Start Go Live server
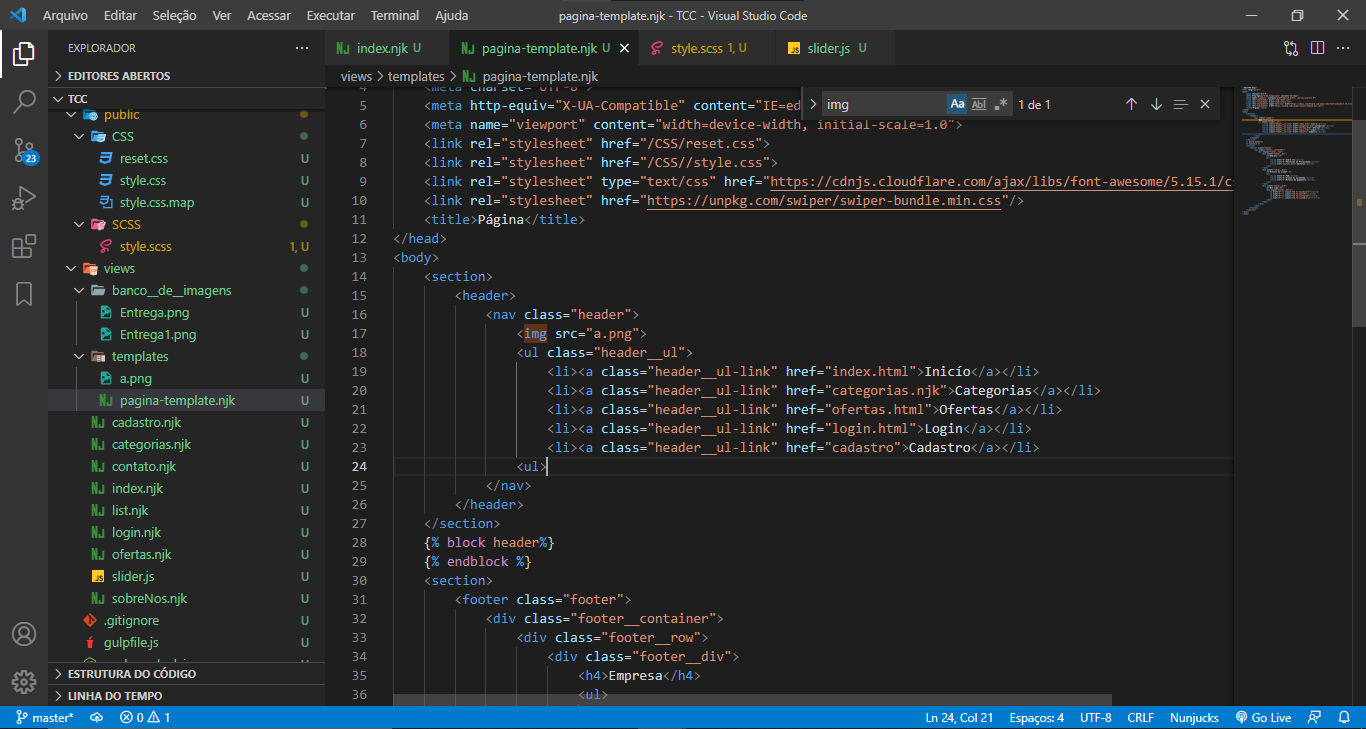 (x=1263, y=717)
